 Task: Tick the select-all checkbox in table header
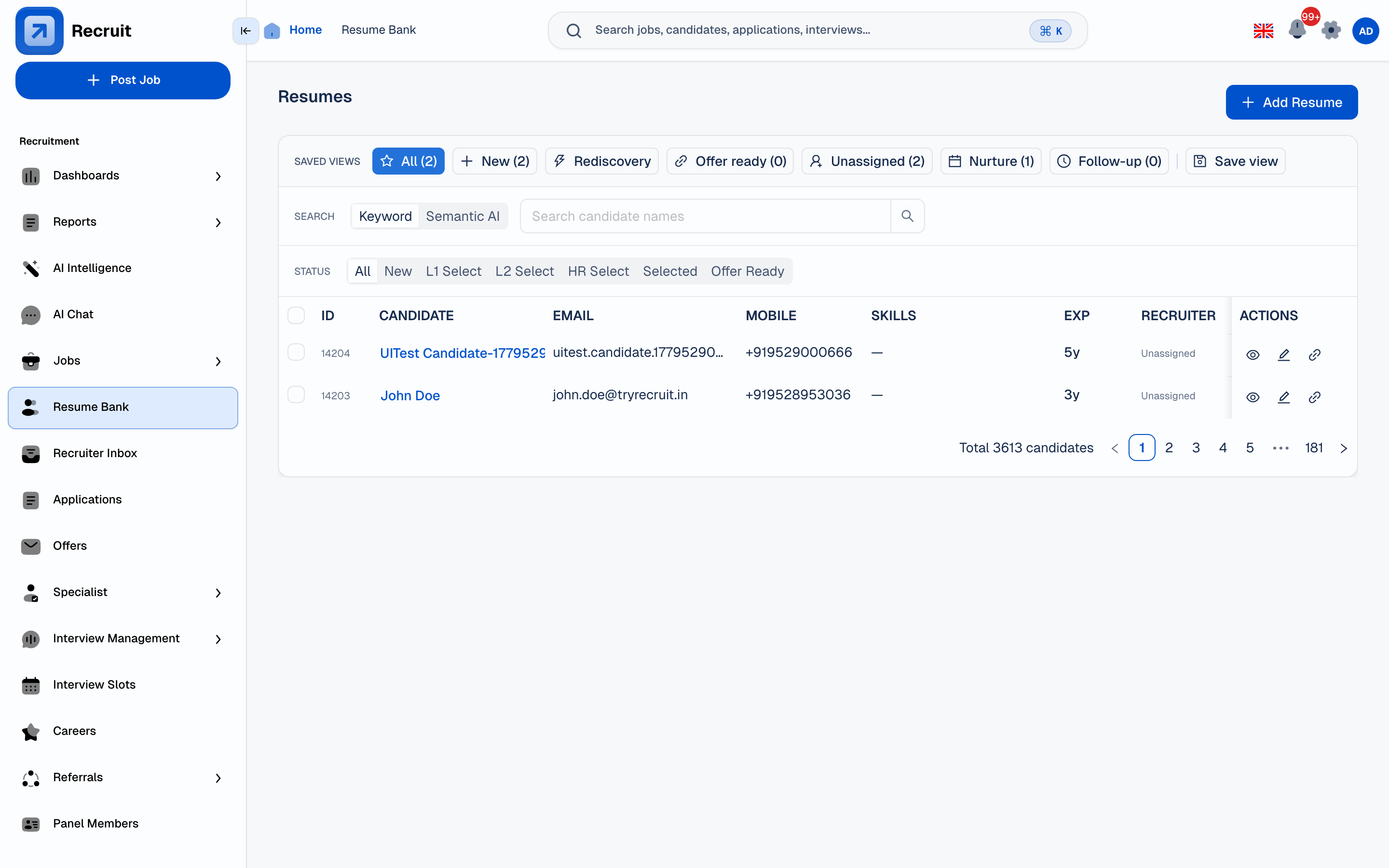(x=296, y=315)
